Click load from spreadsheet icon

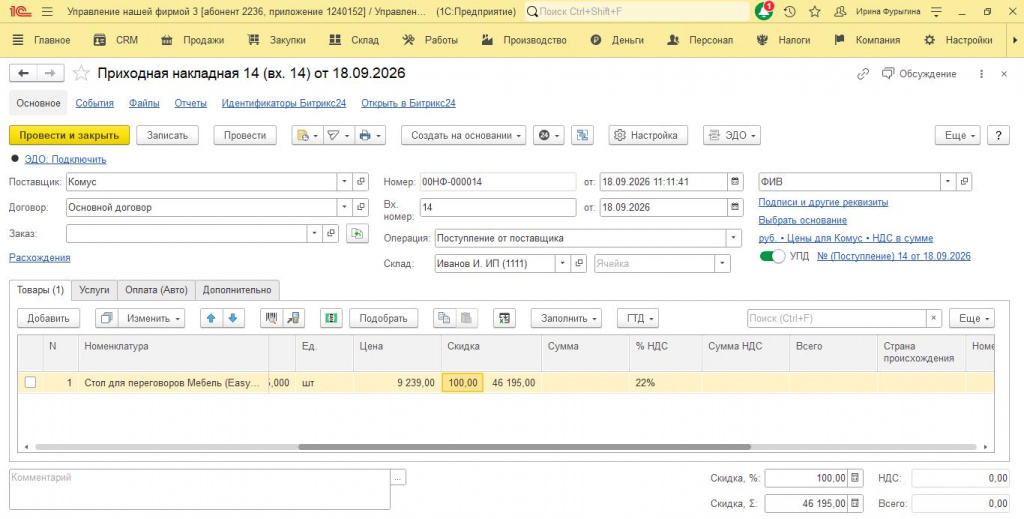click(x=504, y=318)
